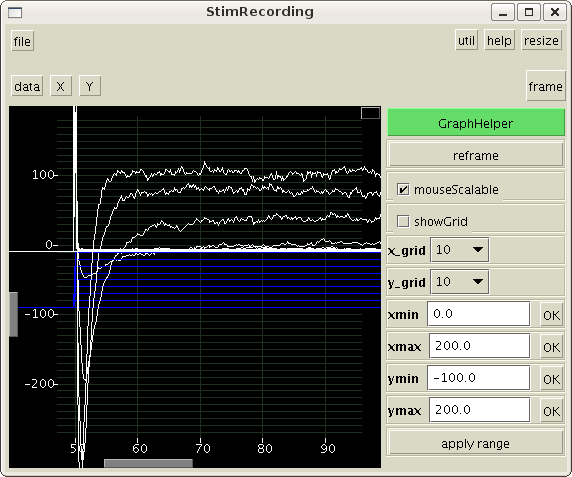Screen dimensions: 572x477
Task: Open the data menu button
Action: [x=27, y=86]
